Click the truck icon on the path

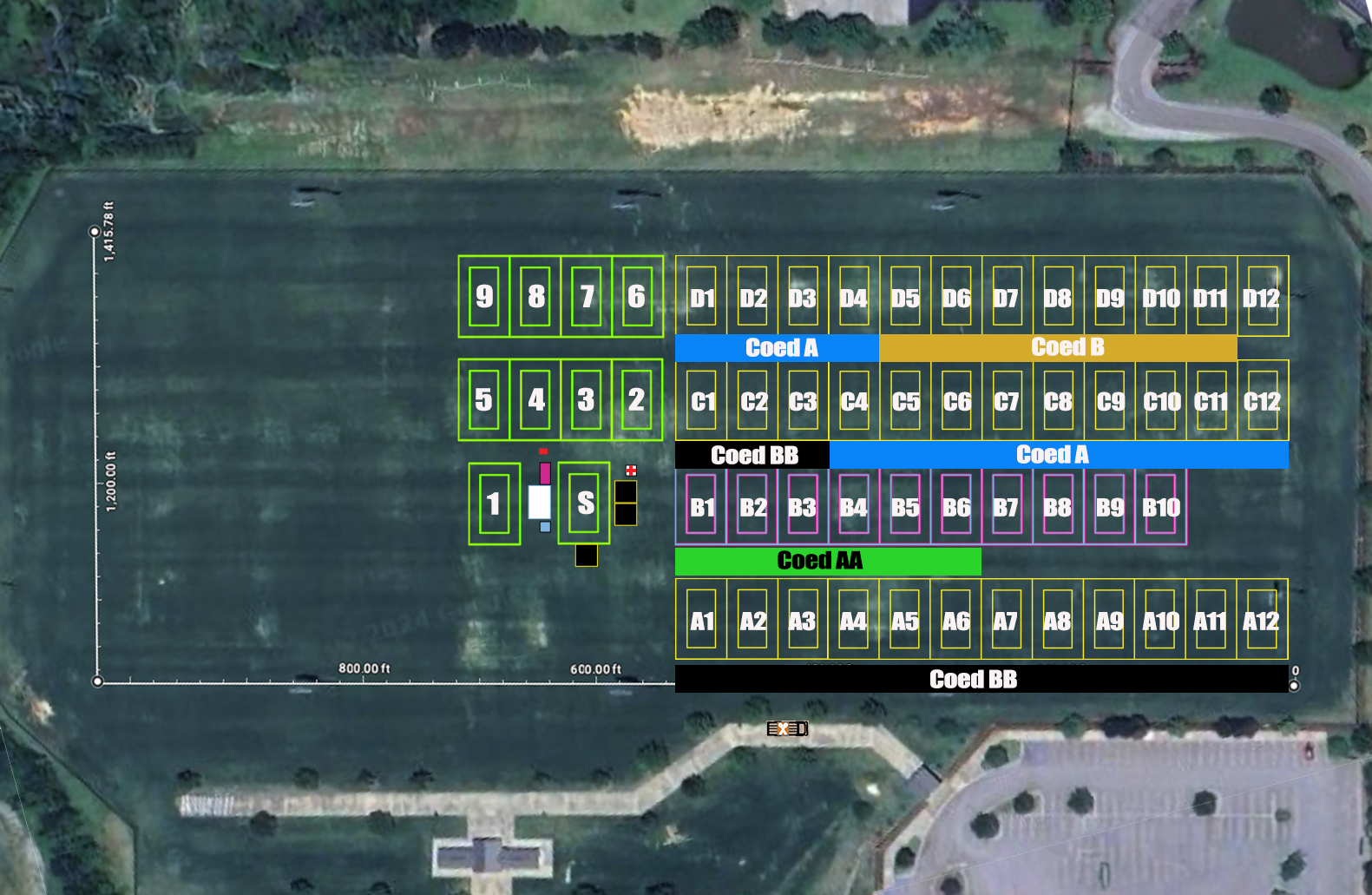pyautogui.click(x=787, y=728)
